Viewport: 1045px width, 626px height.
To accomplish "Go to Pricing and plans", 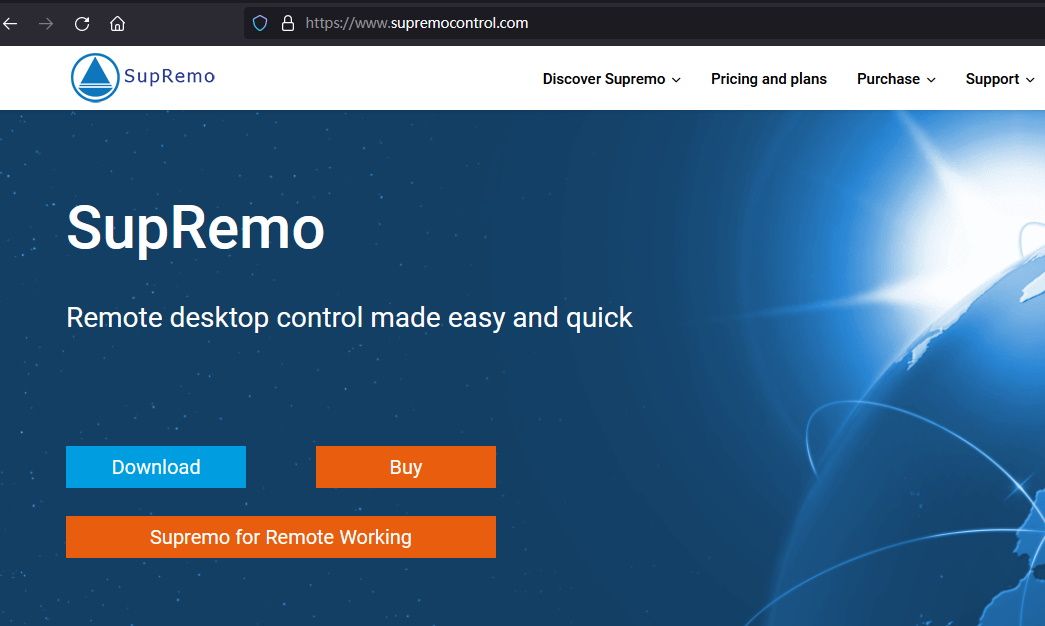I will click(768, 79).
